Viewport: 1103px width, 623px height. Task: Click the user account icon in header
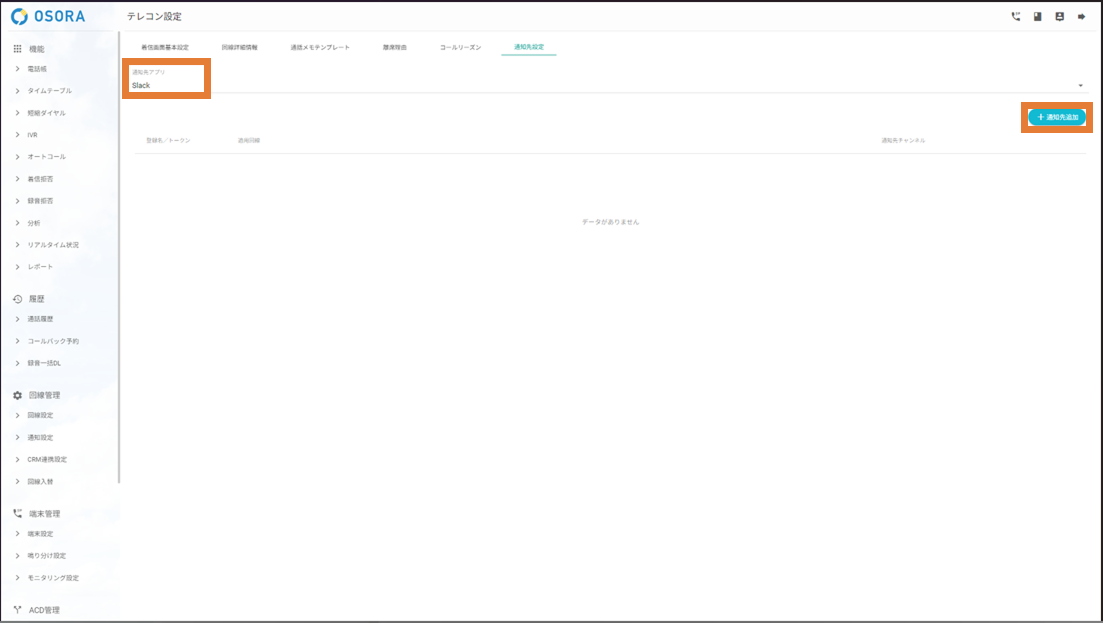pyautogui.click(x=1059, y=17)
